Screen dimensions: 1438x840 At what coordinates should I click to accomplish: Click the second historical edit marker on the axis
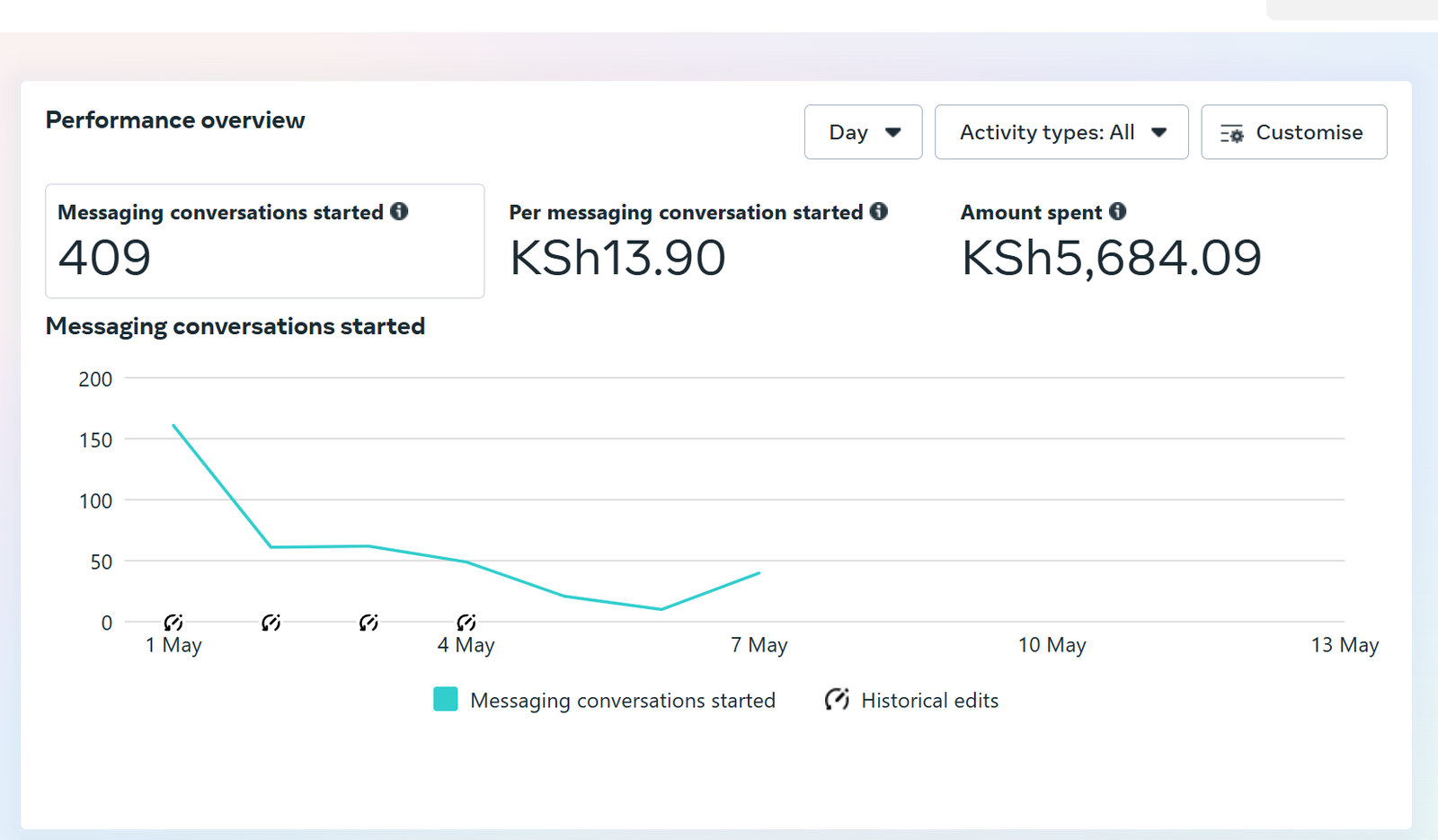click(271, 623)
